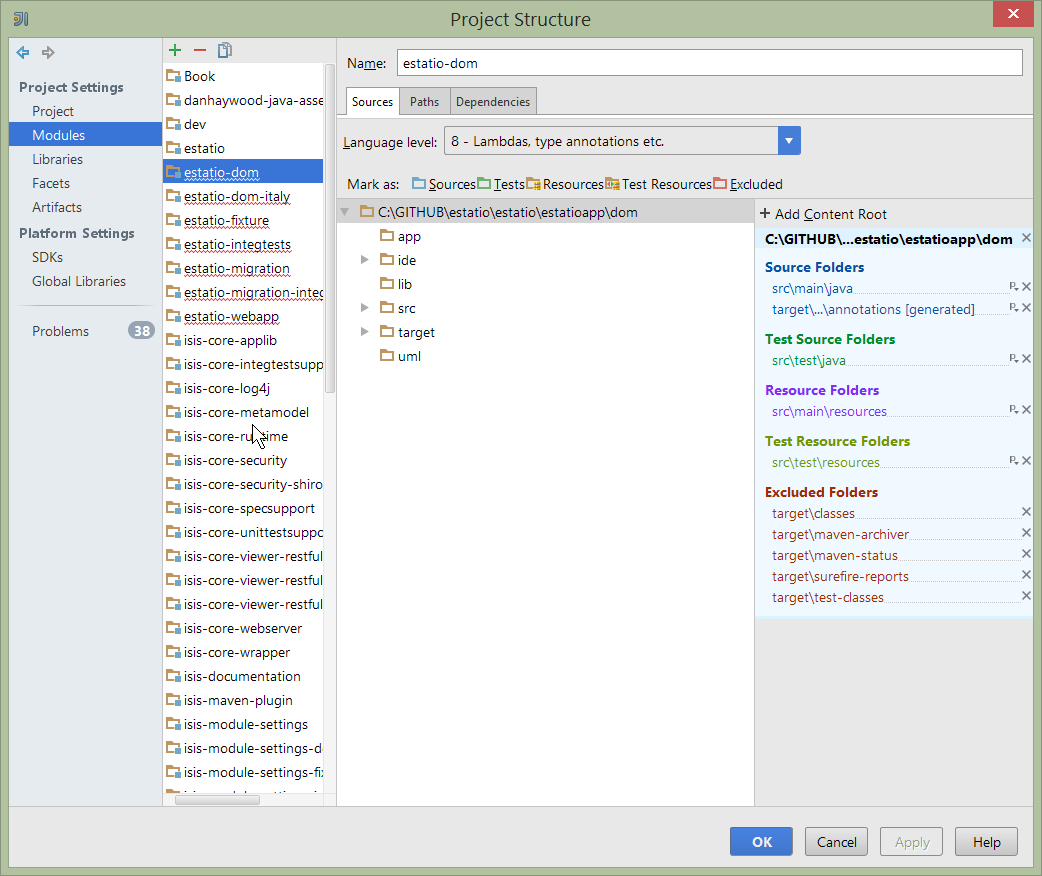
Task: Click the OK button
Action: (761, 842)
